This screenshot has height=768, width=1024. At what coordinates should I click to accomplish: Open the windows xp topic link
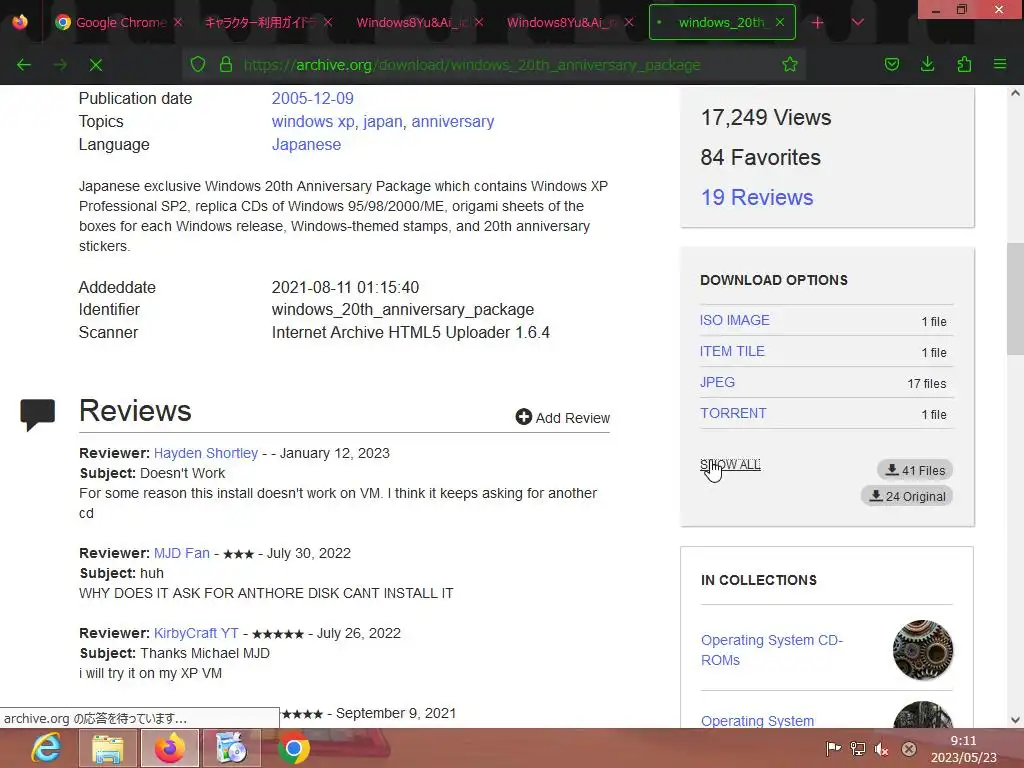pos(313,121)
